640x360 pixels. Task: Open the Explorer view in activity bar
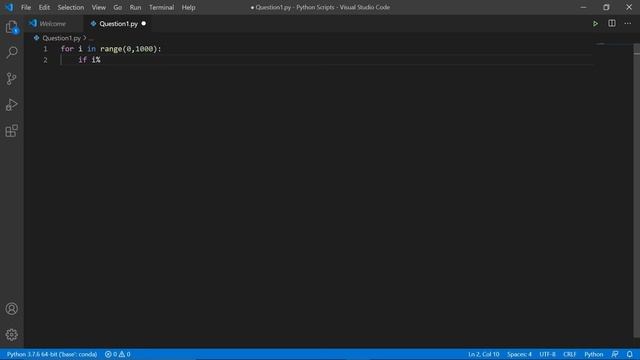[x=12, y=27]
